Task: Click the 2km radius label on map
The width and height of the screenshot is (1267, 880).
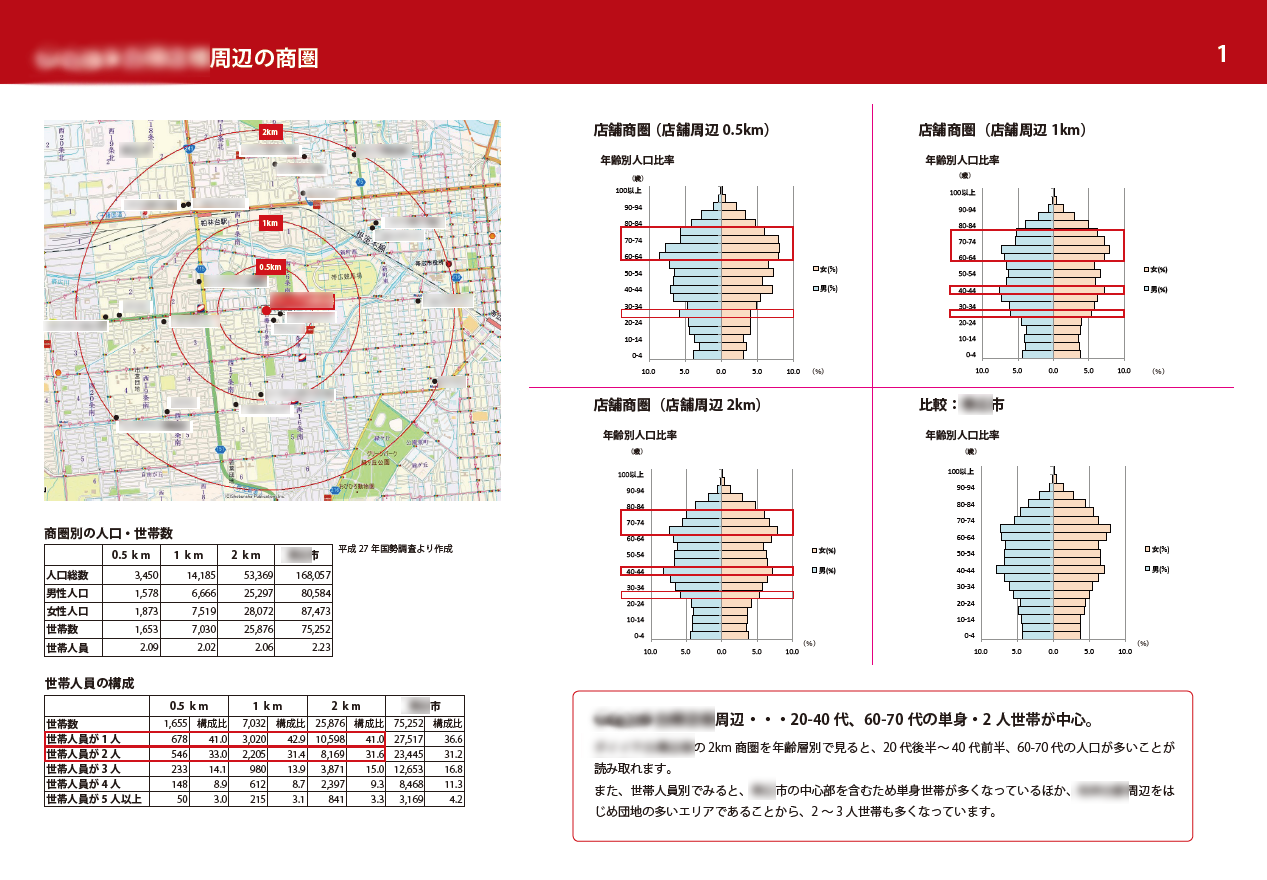Action: click(270, 132)
